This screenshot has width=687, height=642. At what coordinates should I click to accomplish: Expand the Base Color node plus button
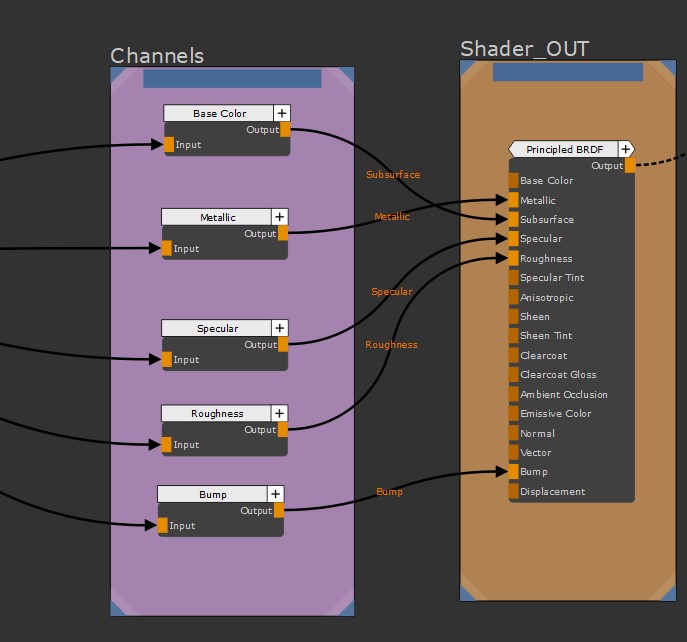[x=282, y=114]
